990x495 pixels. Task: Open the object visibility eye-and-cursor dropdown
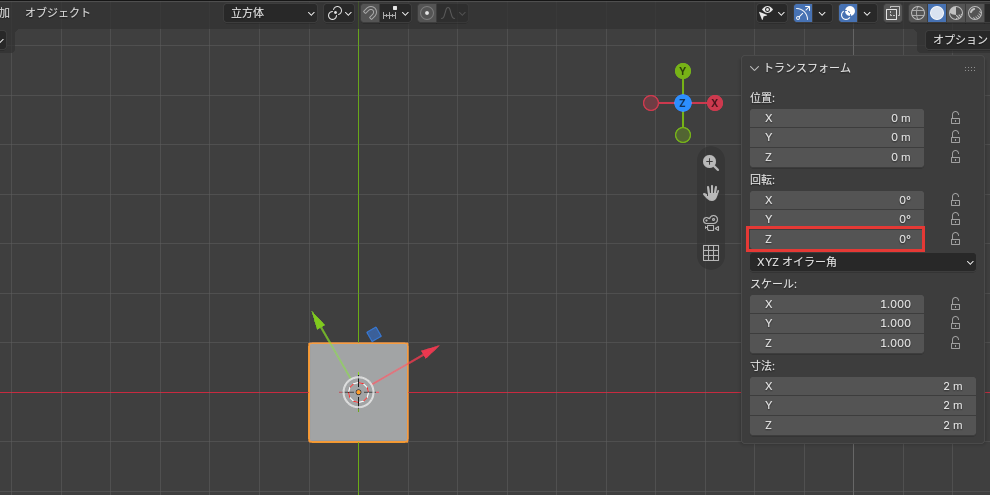[772, 13]
